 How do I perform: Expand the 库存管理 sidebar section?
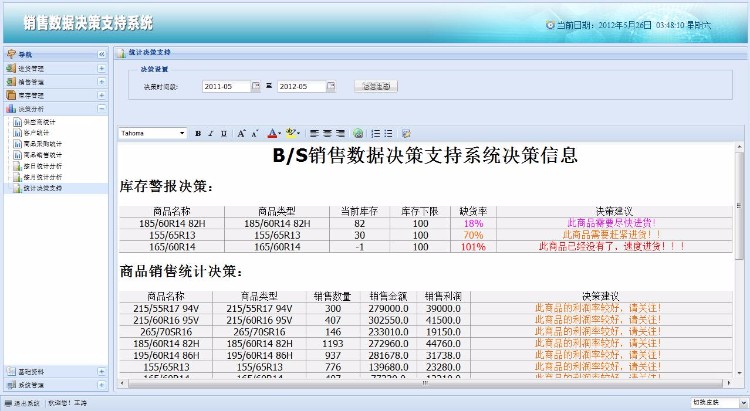(x=101, y=94)
